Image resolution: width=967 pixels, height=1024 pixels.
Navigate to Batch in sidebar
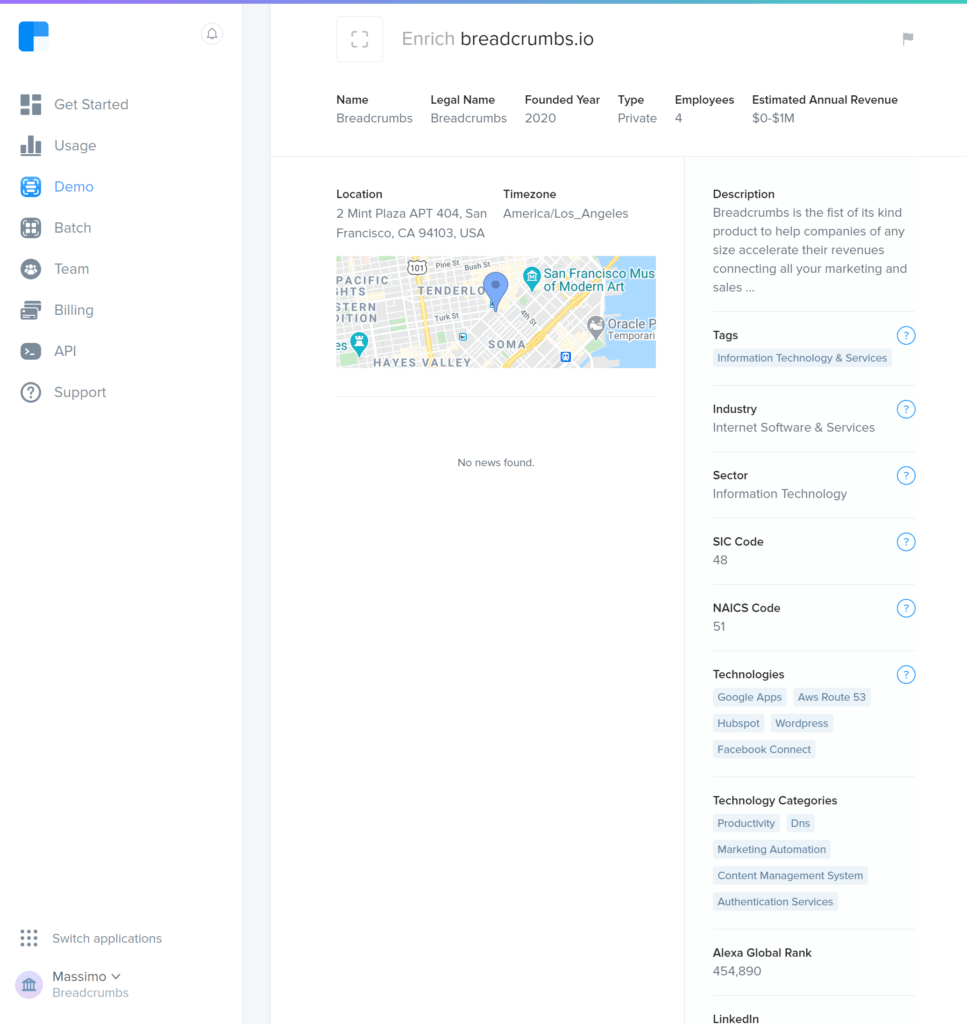(72, 228)
